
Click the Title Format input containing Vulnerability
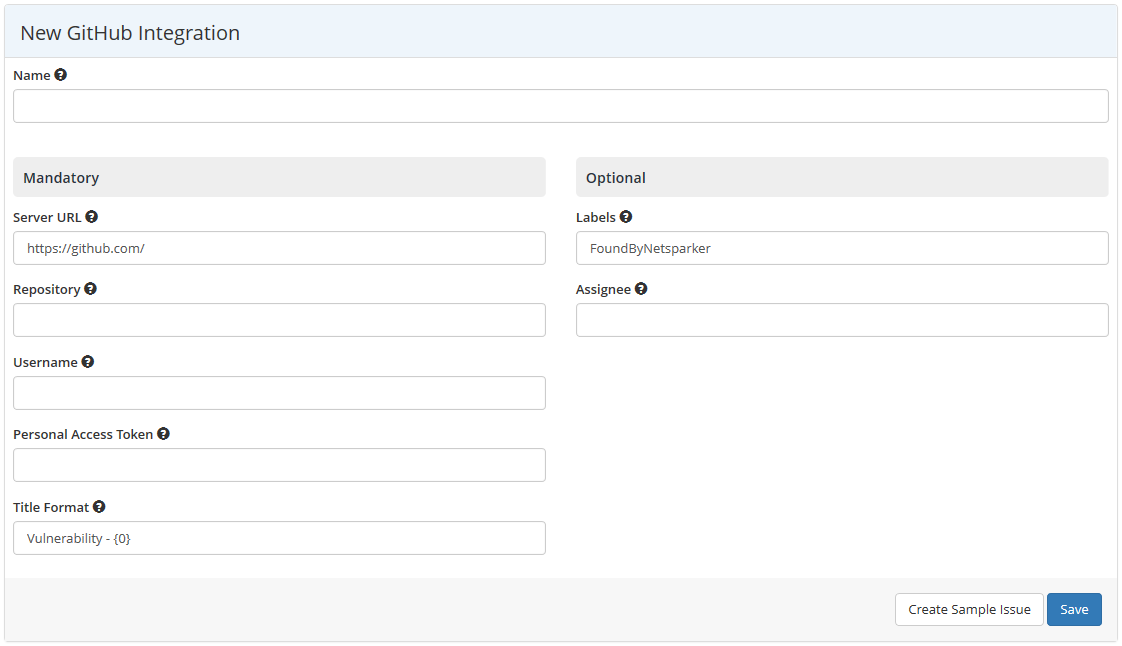click(x=279, y=537)
